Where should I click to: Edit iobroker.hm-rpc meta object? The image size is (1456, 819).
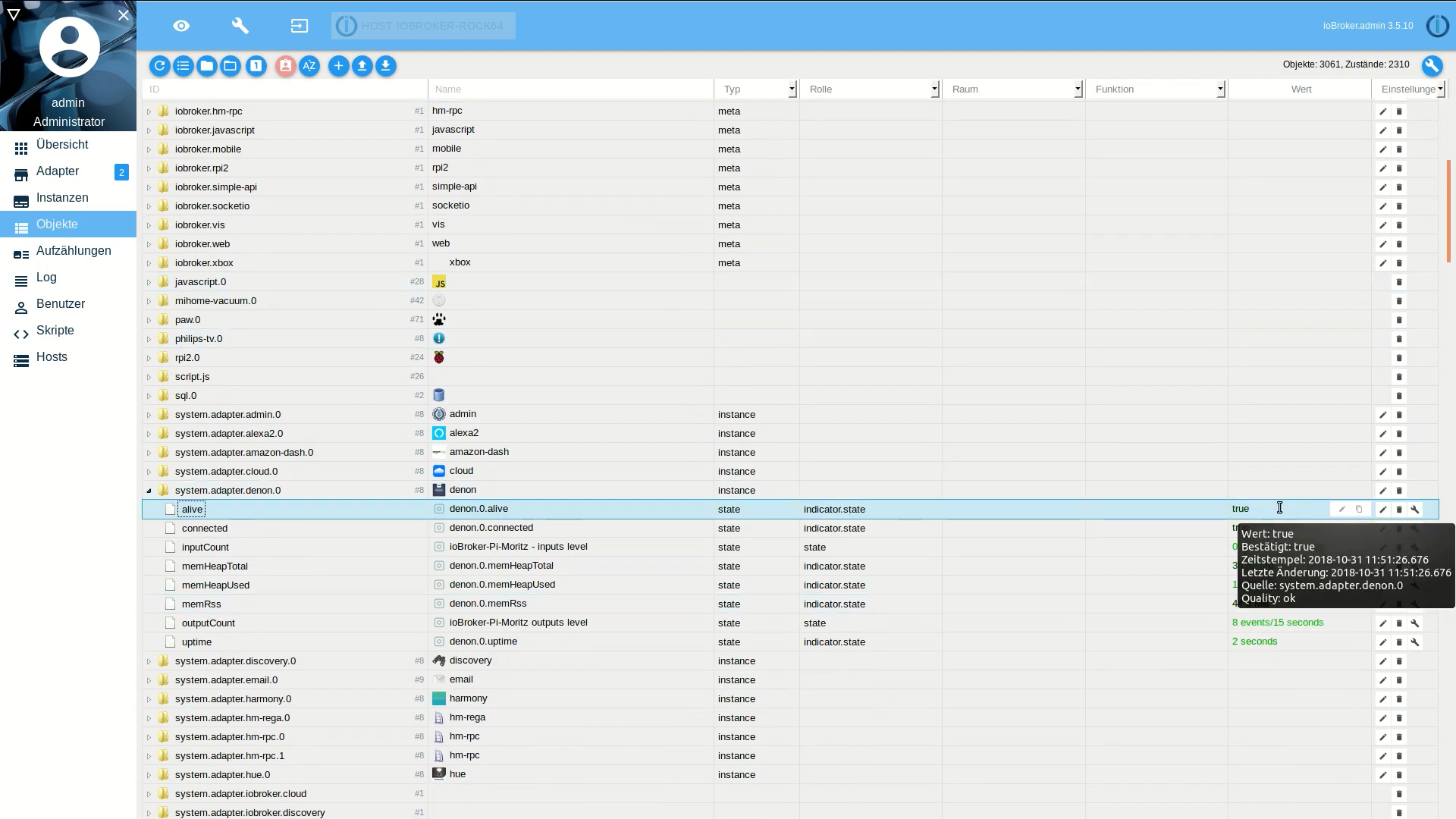[1382, 111]
